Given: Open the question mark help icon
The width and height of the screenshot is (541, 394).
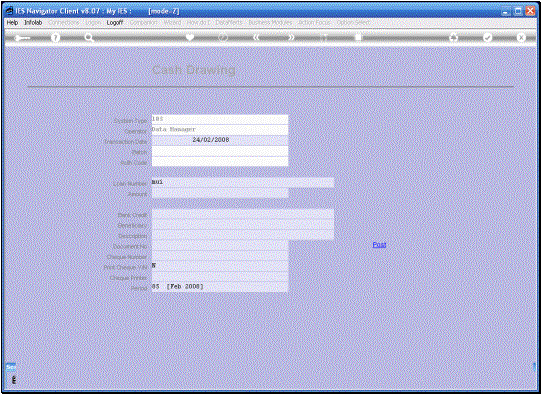Looking at the screenshot, I should click(55, 38).
